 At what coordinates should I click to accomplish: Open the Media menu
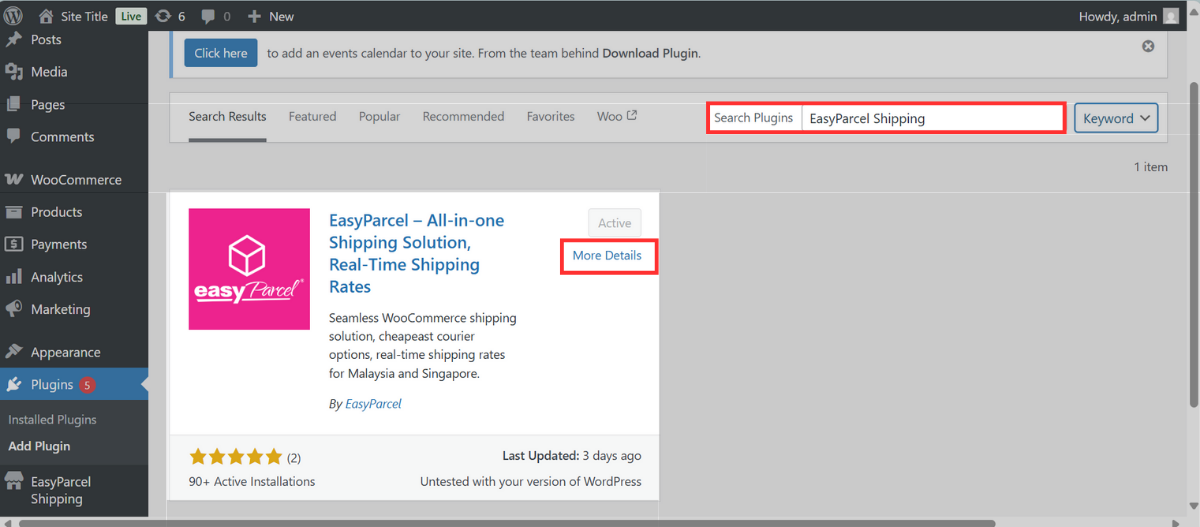[49, 72]
